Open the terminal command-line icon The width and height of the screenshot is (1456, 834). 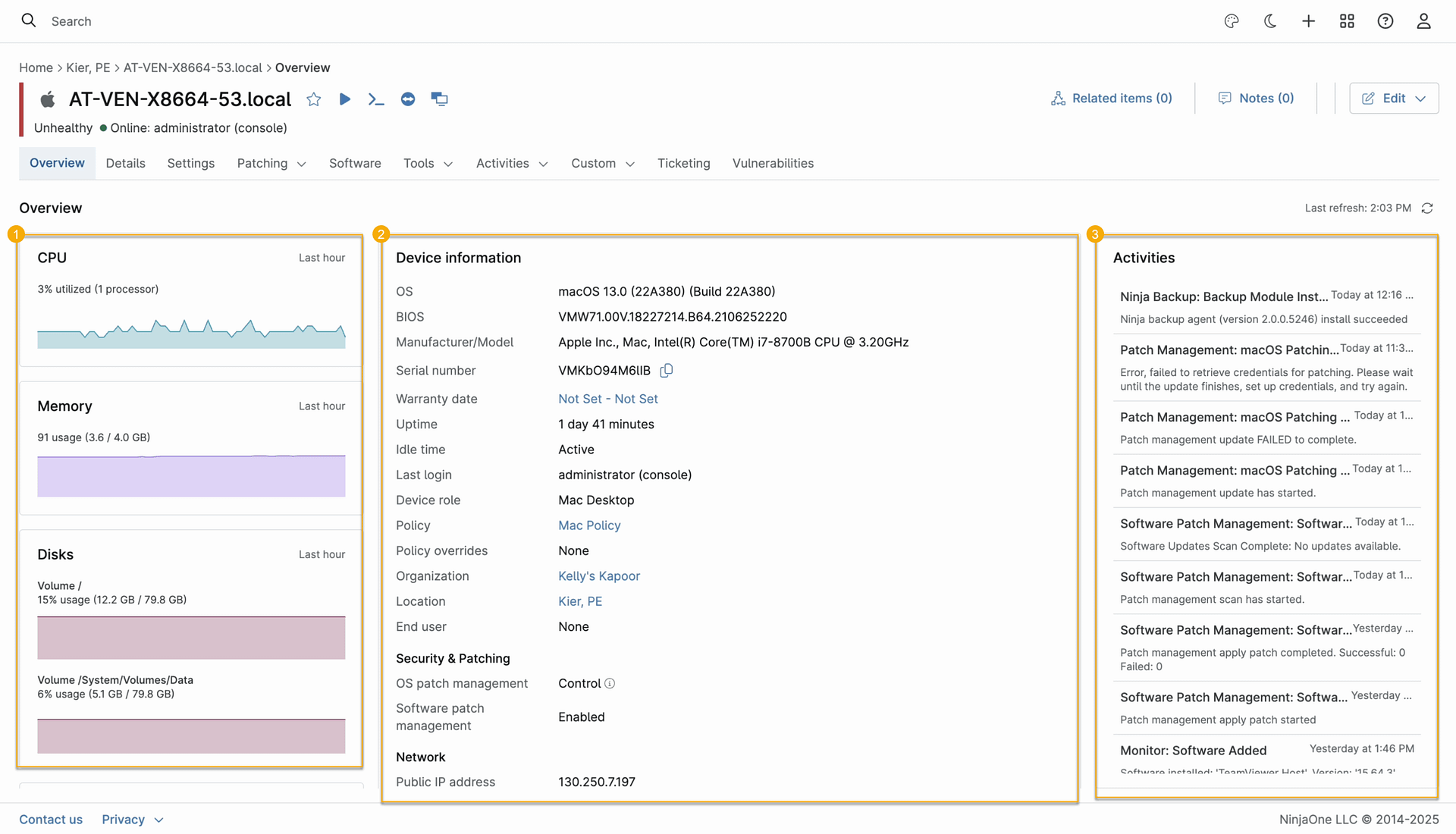pos(376,99)
